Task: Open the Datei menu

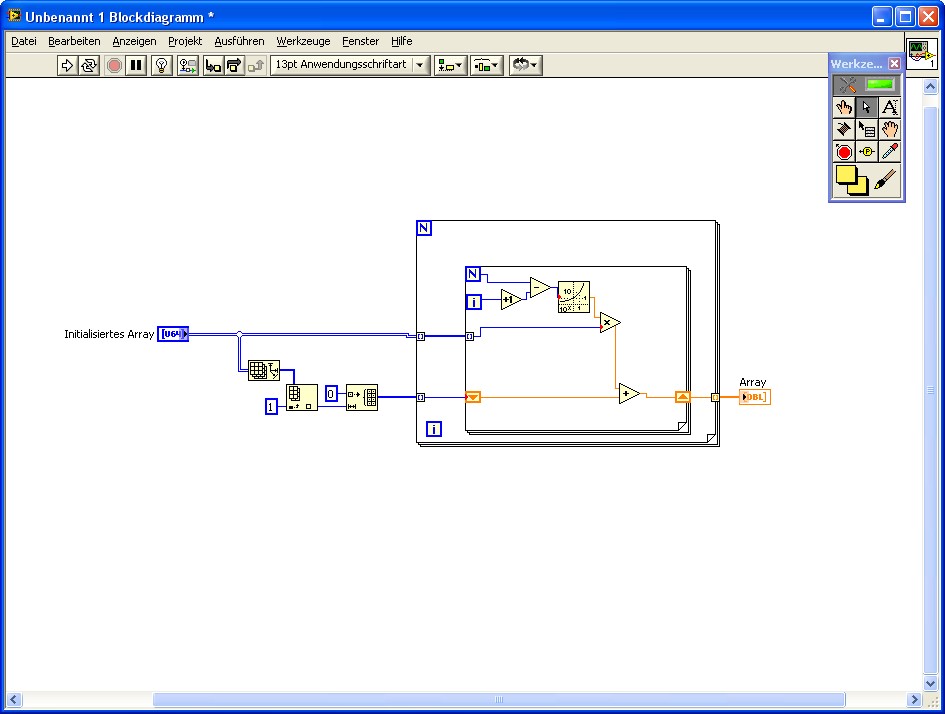Action: coord(24,41)
